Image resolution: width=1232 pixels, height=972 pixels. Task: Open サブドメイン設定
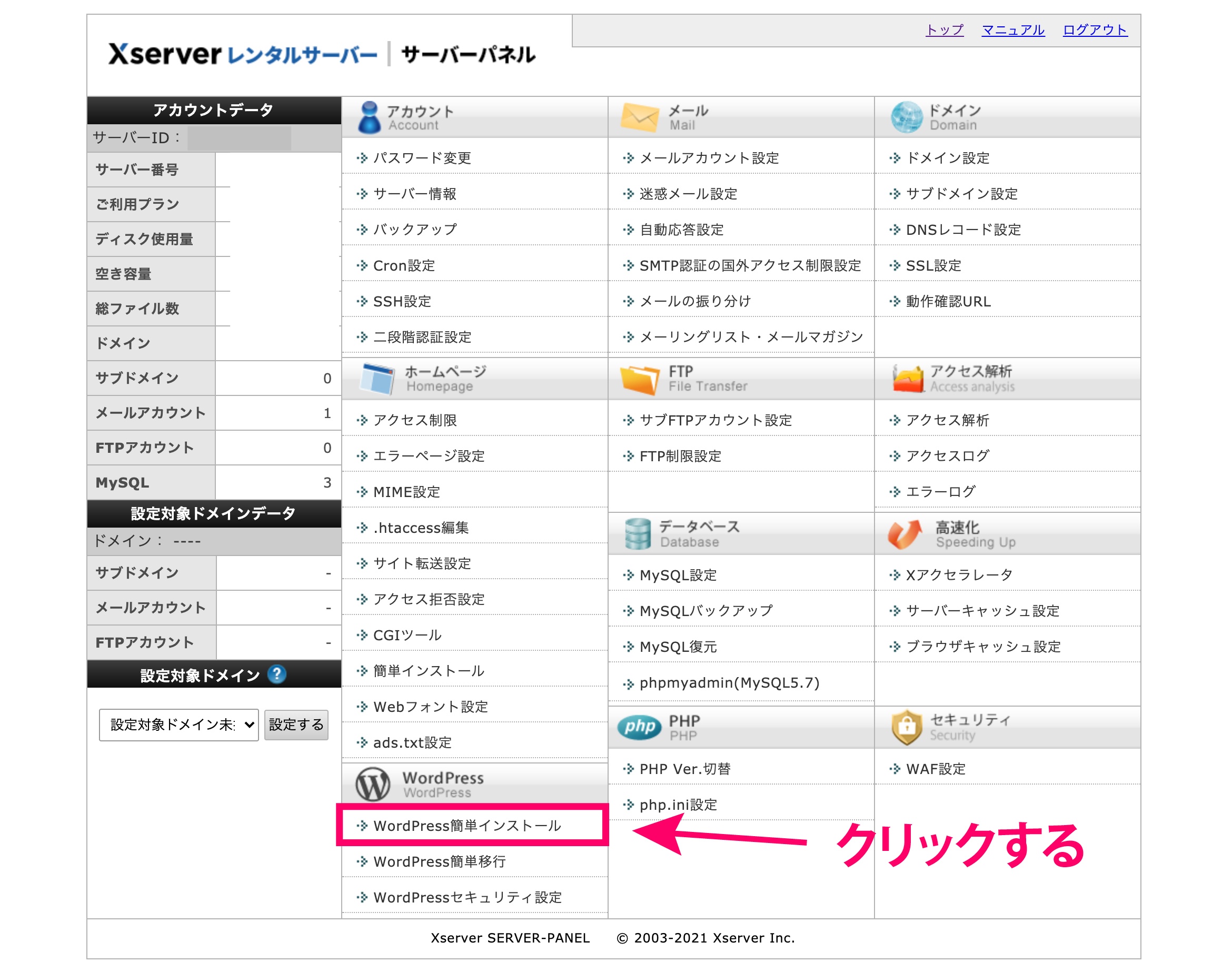[x=962, y=193]
